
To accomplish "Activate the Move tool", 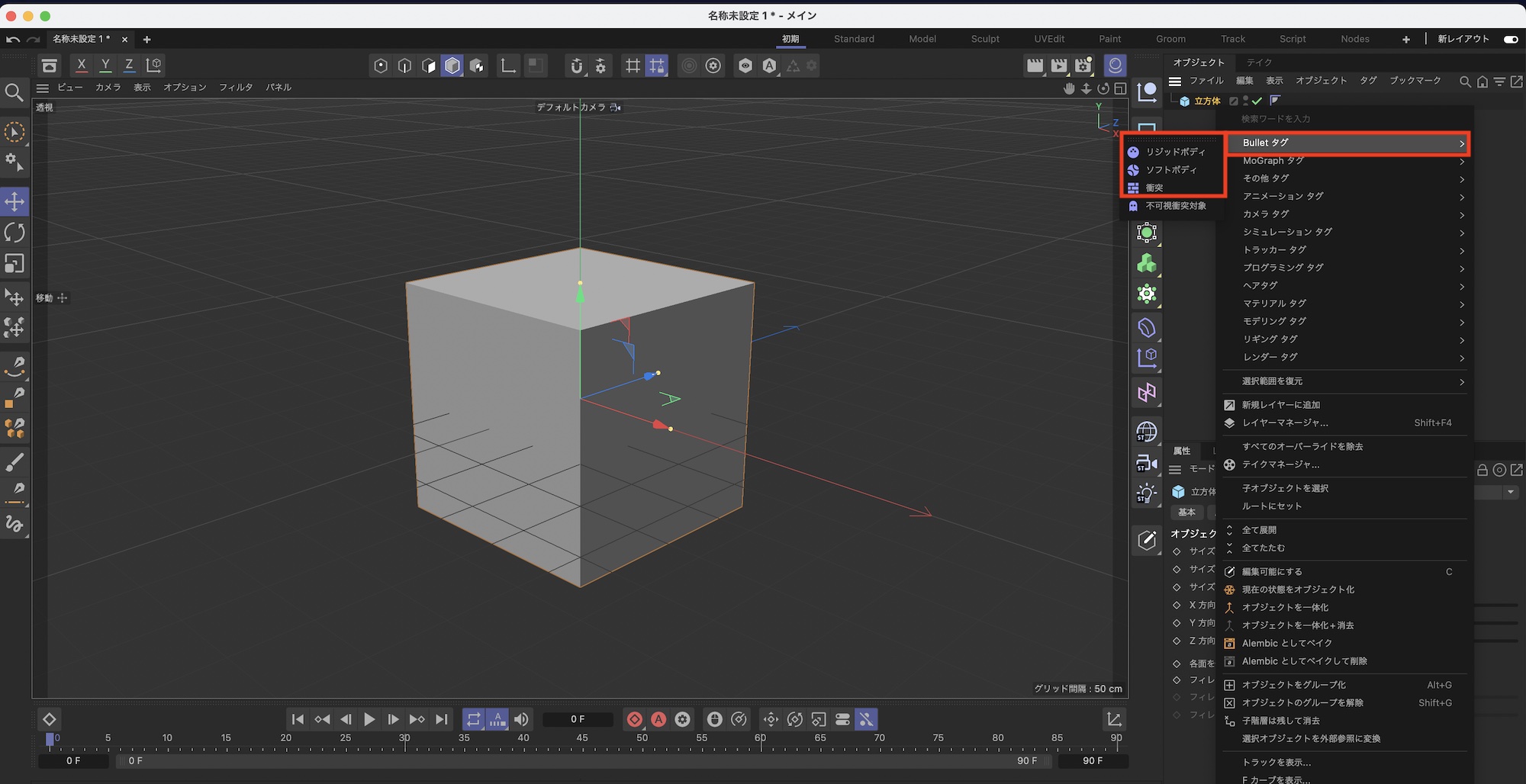I will [15, 201].
